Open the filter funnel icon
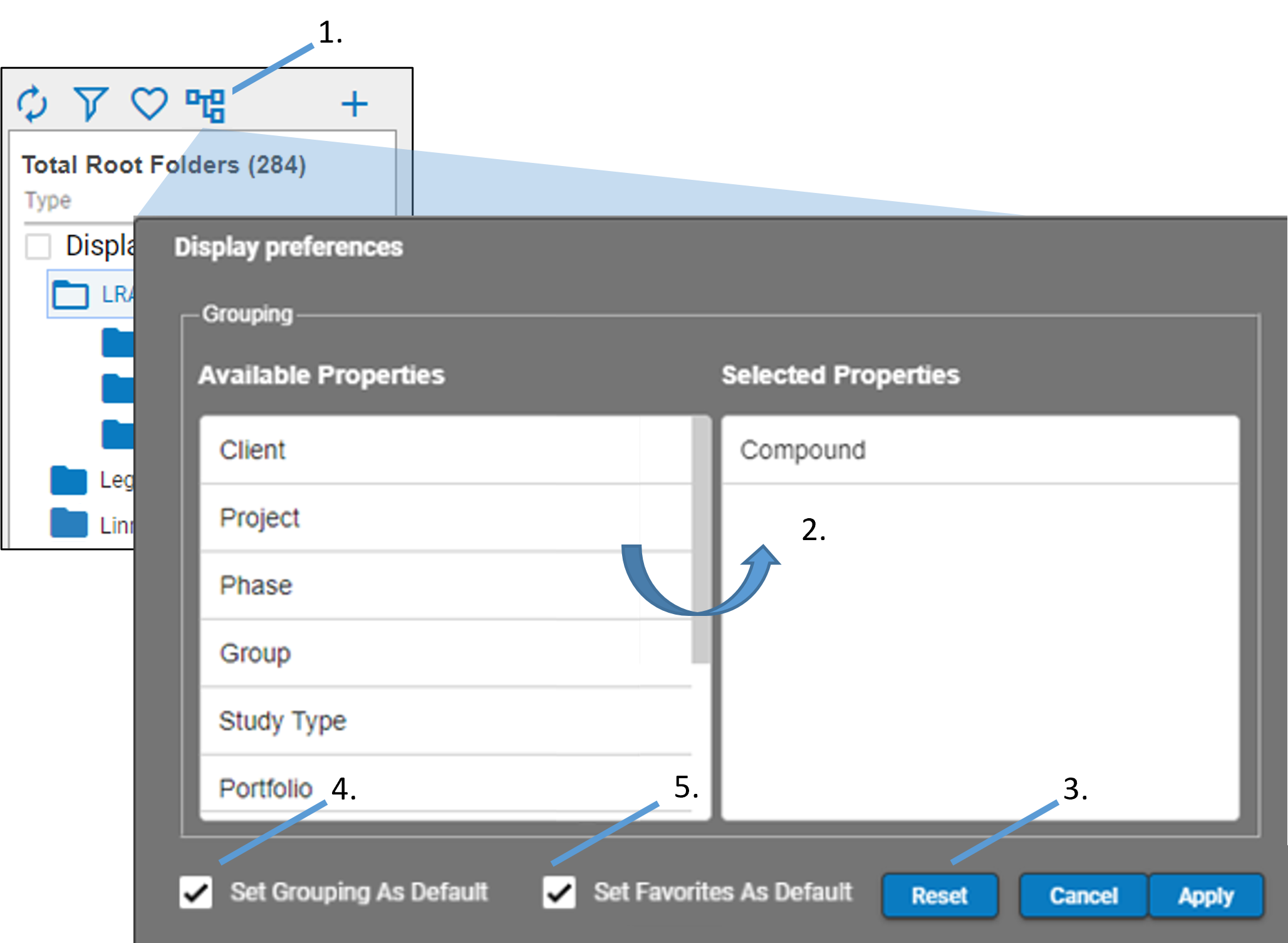The height and width of the screenshot is (943, 1288). click(91, 104)
